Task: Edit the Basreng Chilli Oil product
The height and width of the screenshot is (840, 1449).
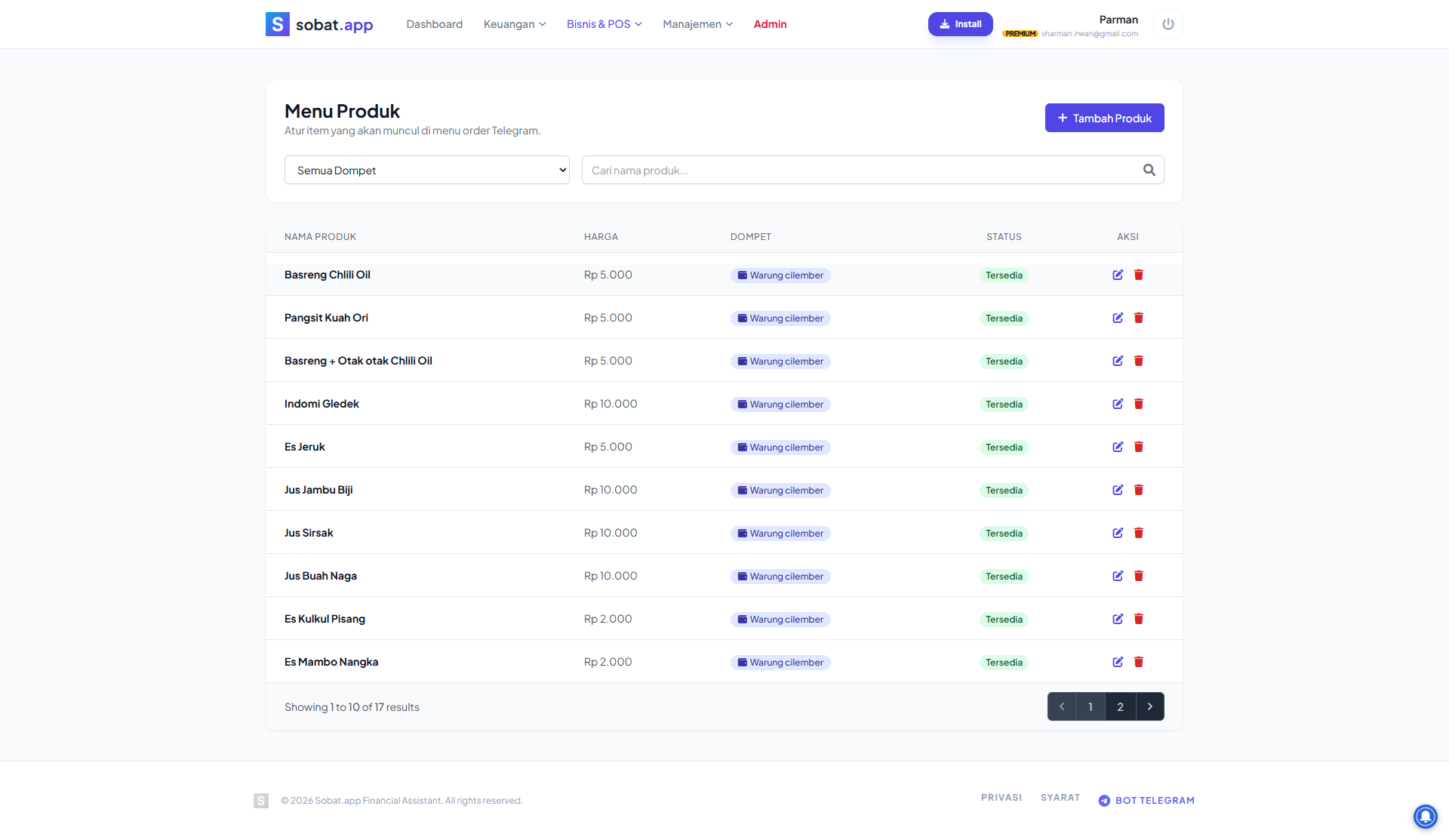Action: [x=1118, y=275]
